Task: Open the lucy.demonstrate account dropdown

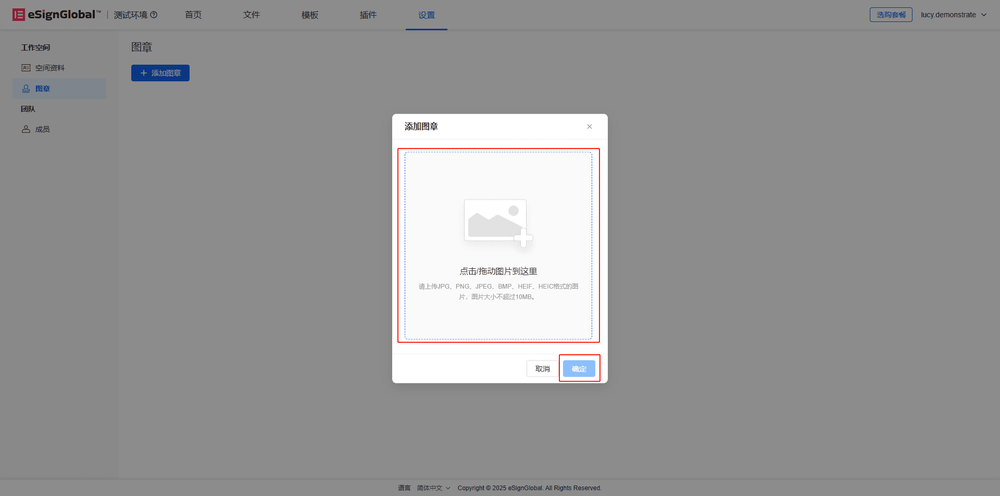Action: (953, 15)
